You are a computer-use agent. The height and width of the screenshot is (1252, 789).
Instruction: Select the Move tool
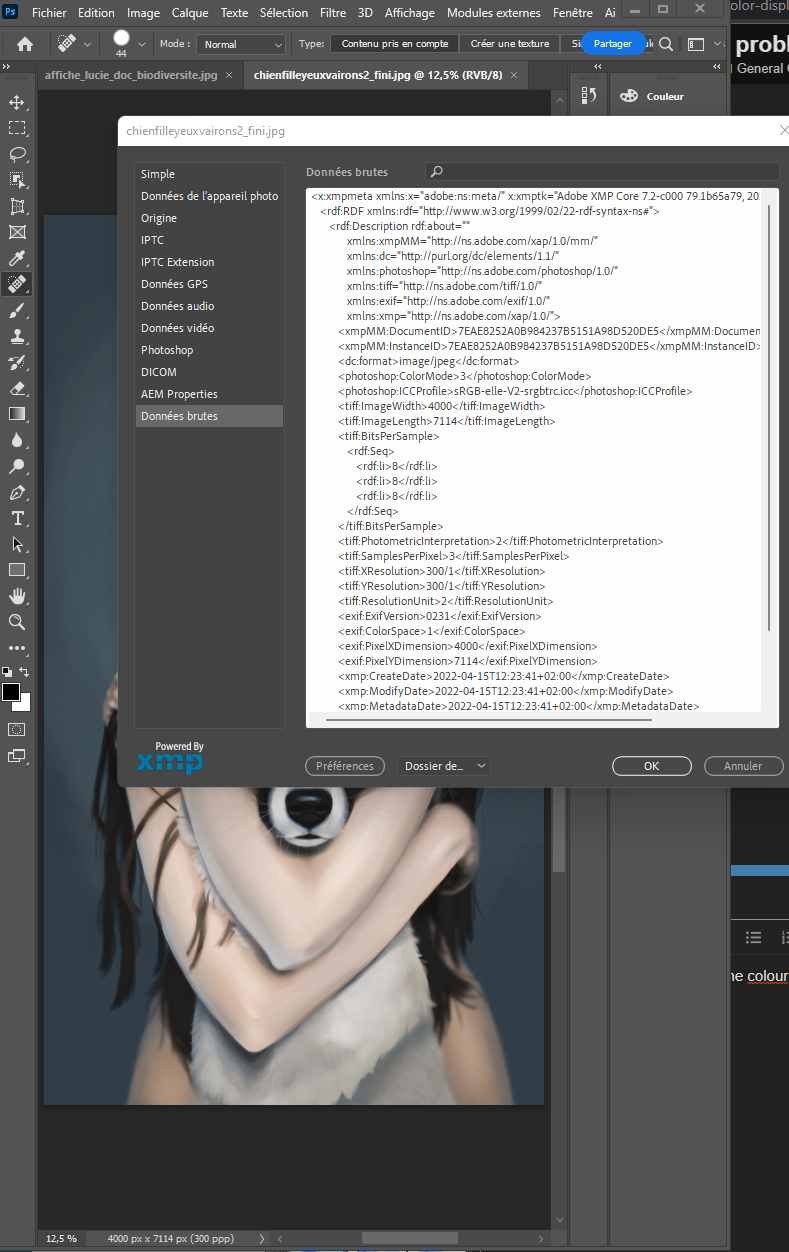coord(17,102)
